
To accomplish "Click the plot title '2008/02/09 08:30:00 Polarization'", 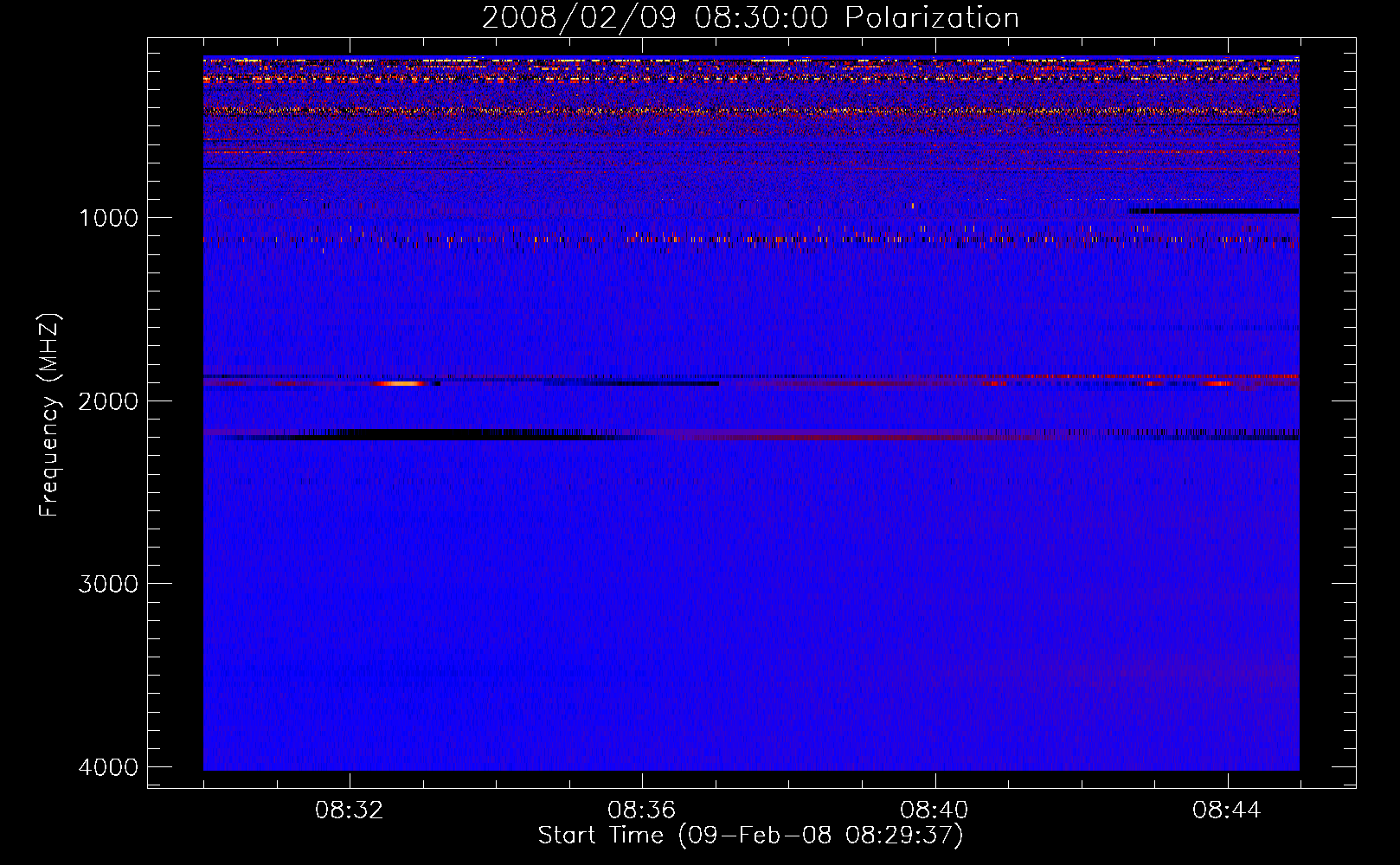I will click(x=750, y=17).
